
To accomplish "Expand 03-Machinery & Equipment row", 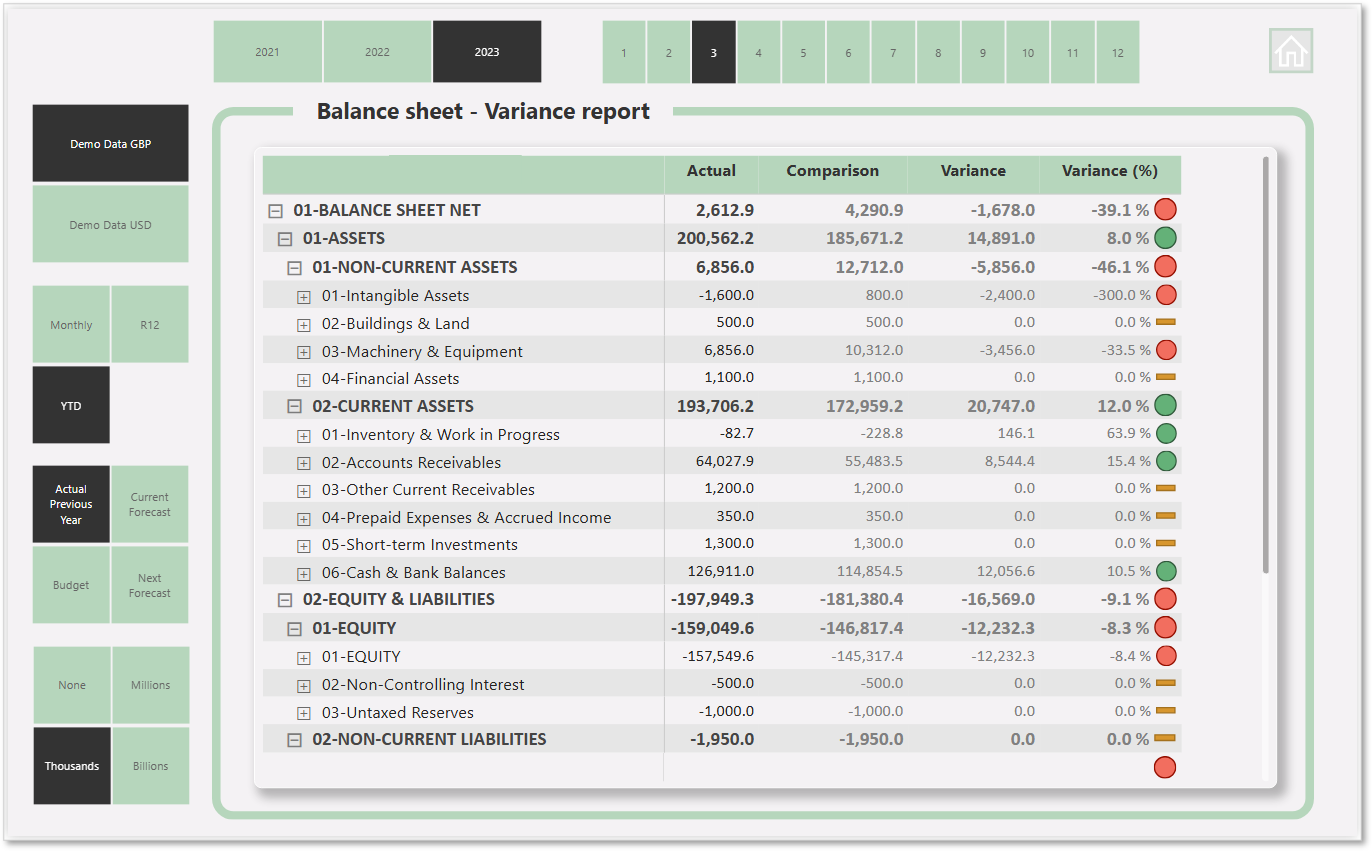I will pyautogui.click(x=304, y=352).
